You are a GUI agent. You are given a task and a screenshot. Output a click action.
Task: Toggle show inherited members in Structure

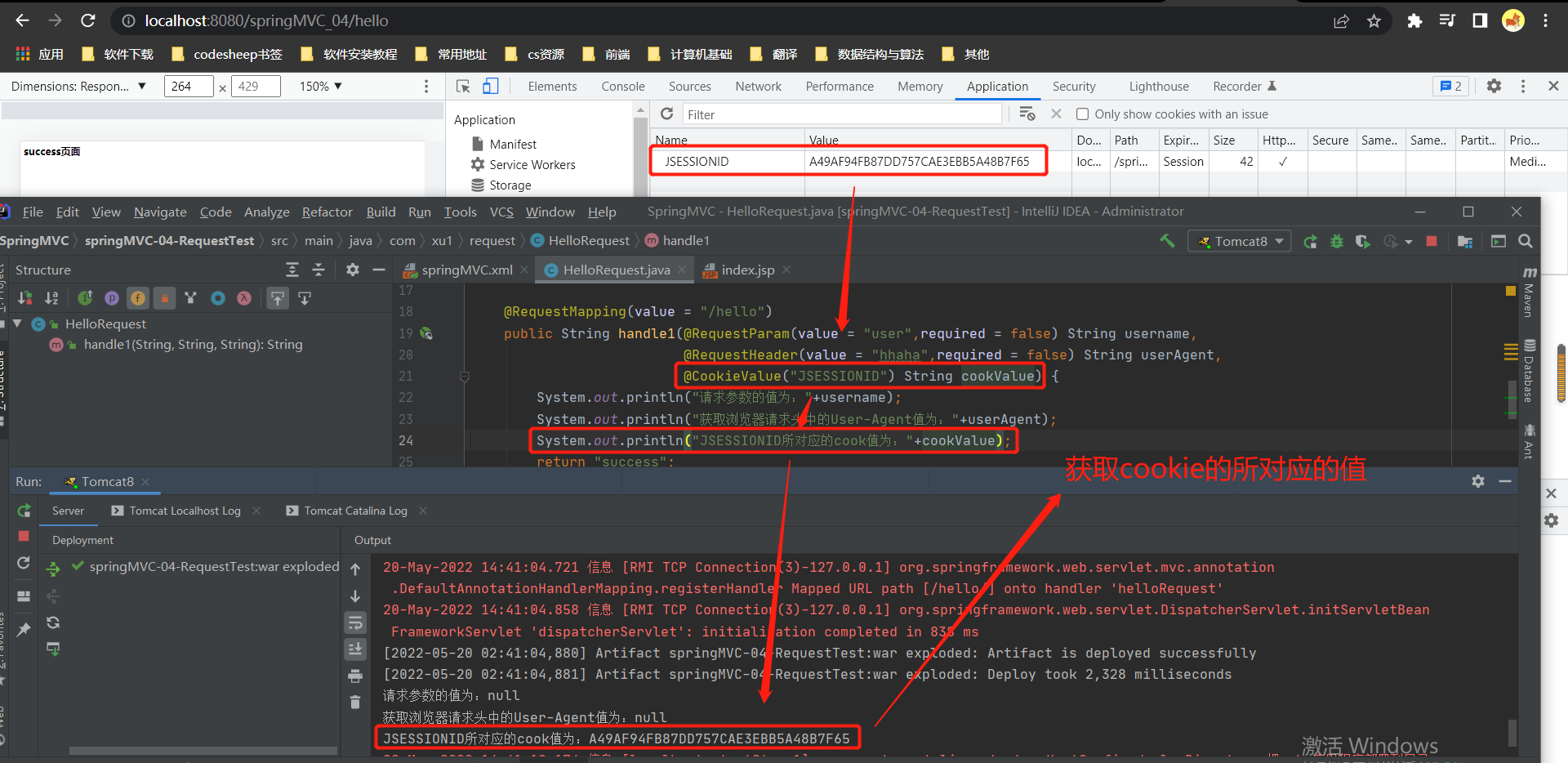click(190, 298)
